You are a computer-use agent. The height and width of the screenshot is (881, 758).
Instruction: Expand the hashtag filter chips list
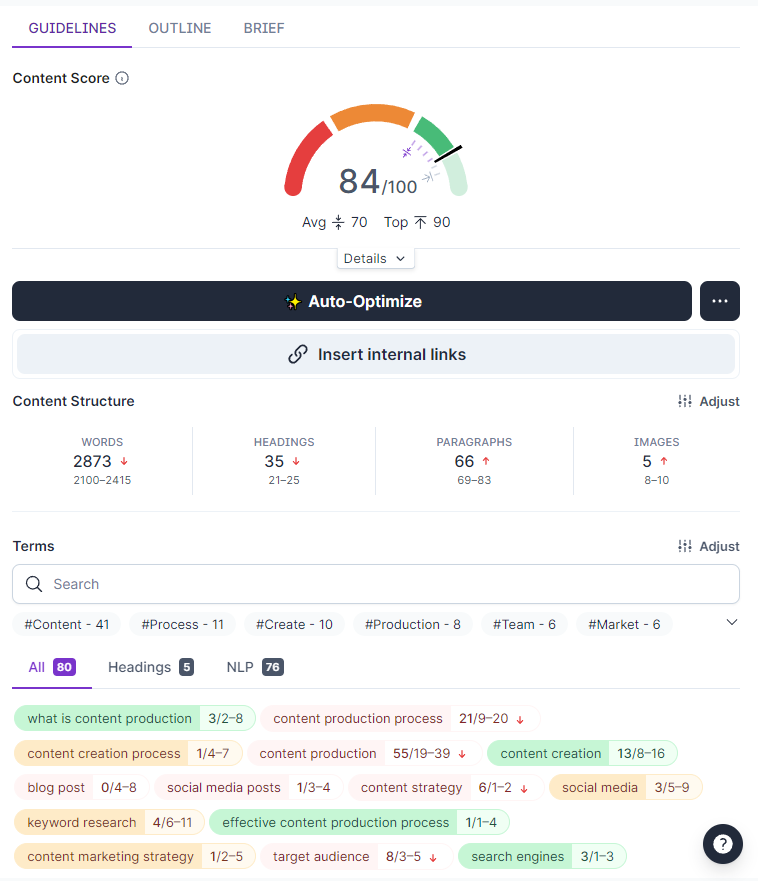pos(731,622)
